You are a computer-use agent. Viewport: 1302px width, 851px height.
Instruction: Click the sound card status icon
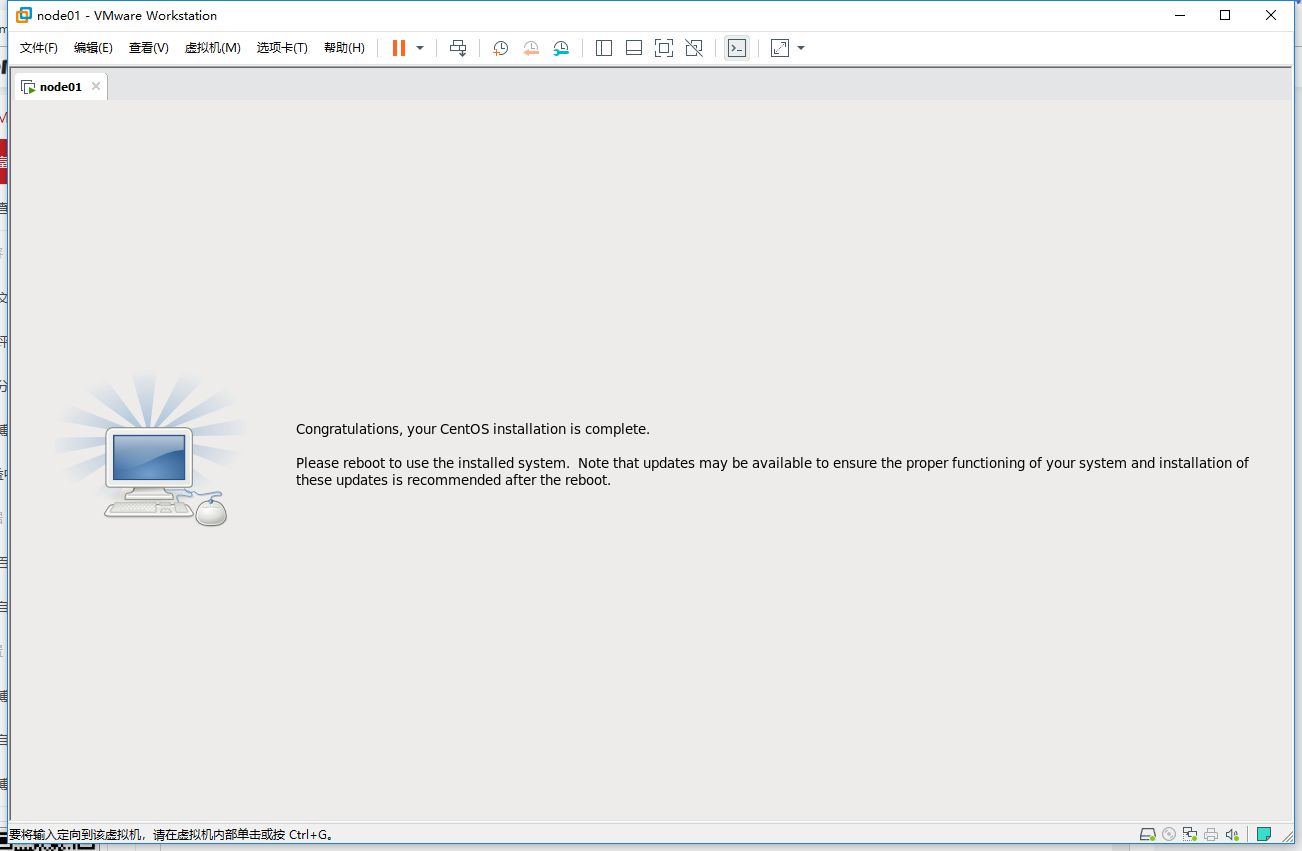pyautogui.click(x=1232, y=834)
